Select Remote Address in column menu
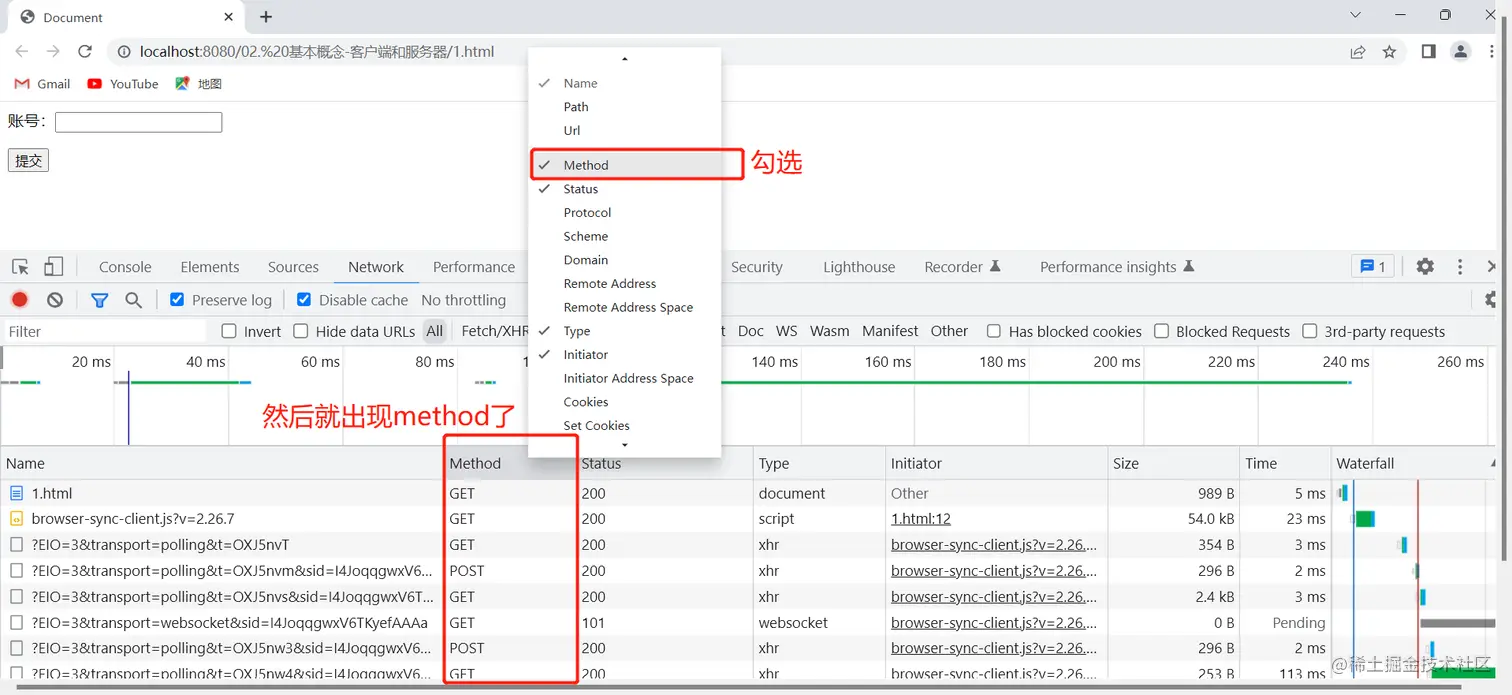 pos(625,283)
